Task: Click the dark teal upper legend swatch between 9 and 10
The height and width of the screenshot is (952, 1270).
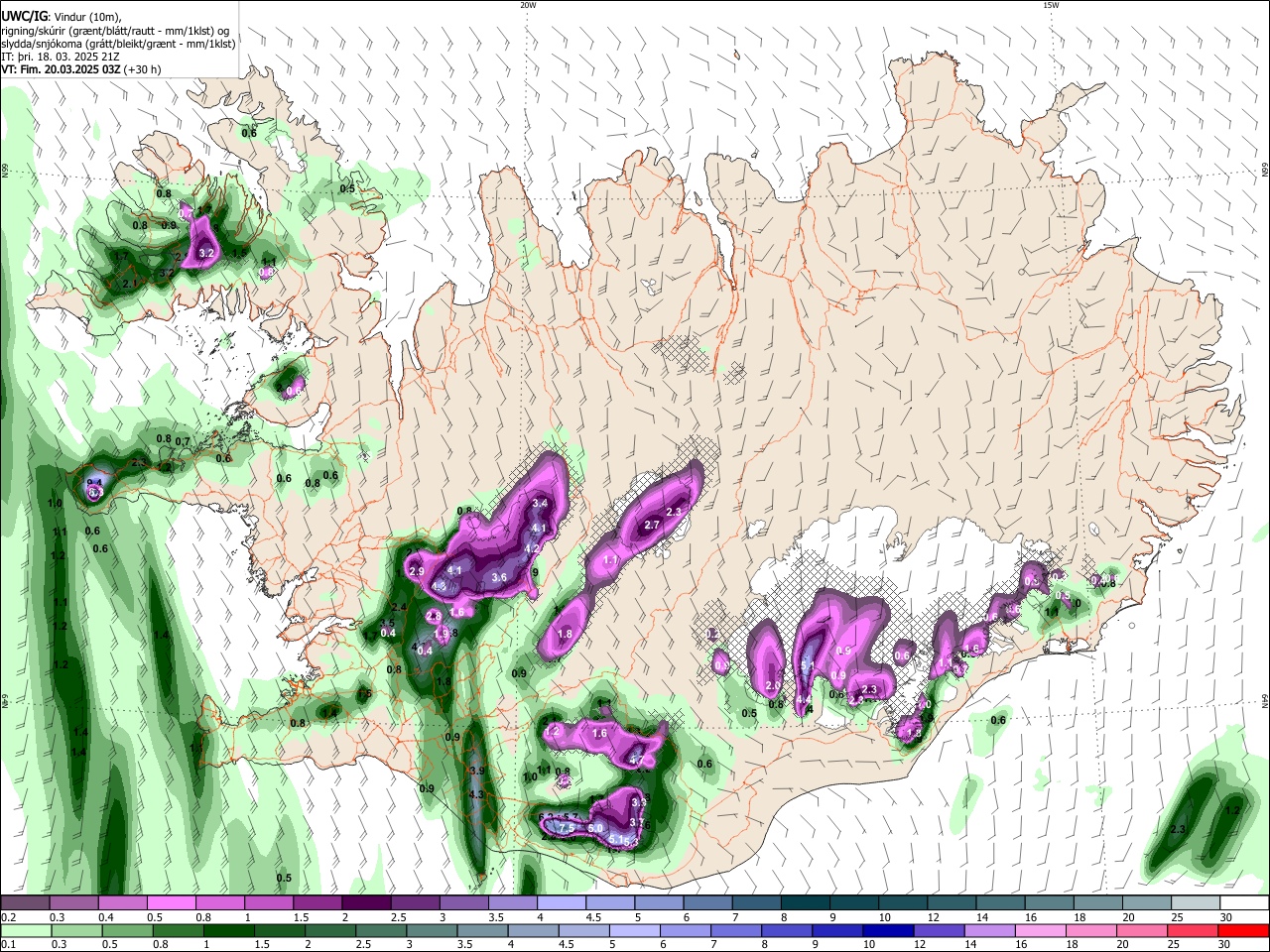Action: [854, 903]
